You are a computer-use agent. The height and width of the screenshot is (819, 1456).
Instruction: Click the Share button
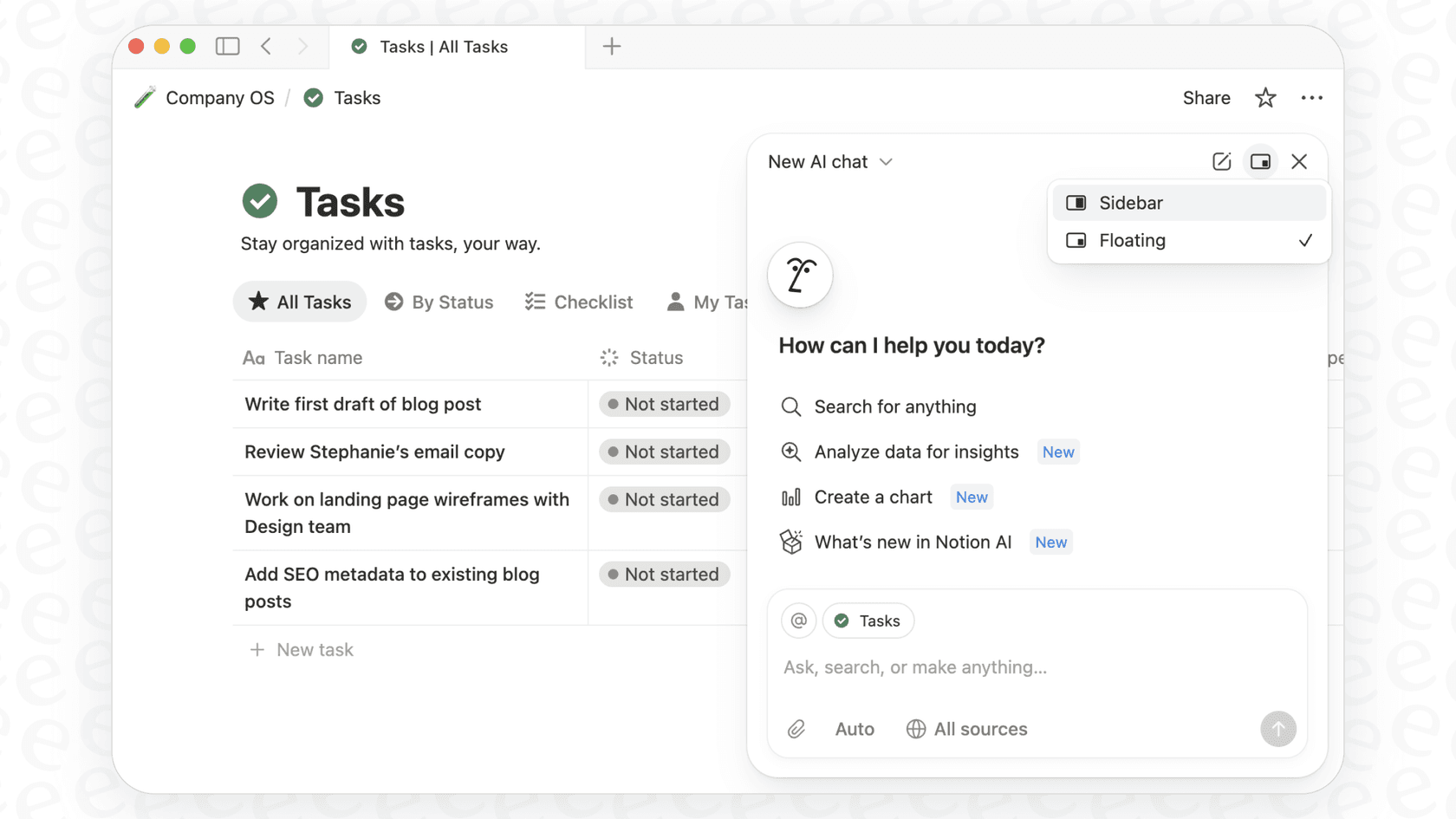pos(1206,98)
